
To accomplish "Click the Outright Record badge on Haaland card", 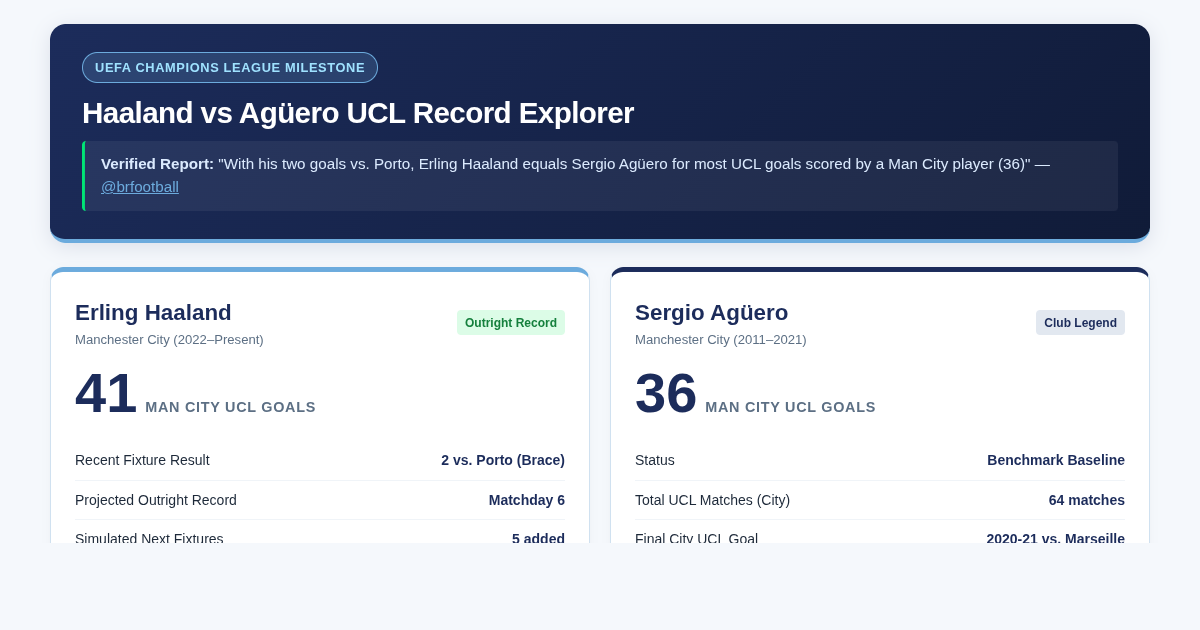I will (511, 322).
